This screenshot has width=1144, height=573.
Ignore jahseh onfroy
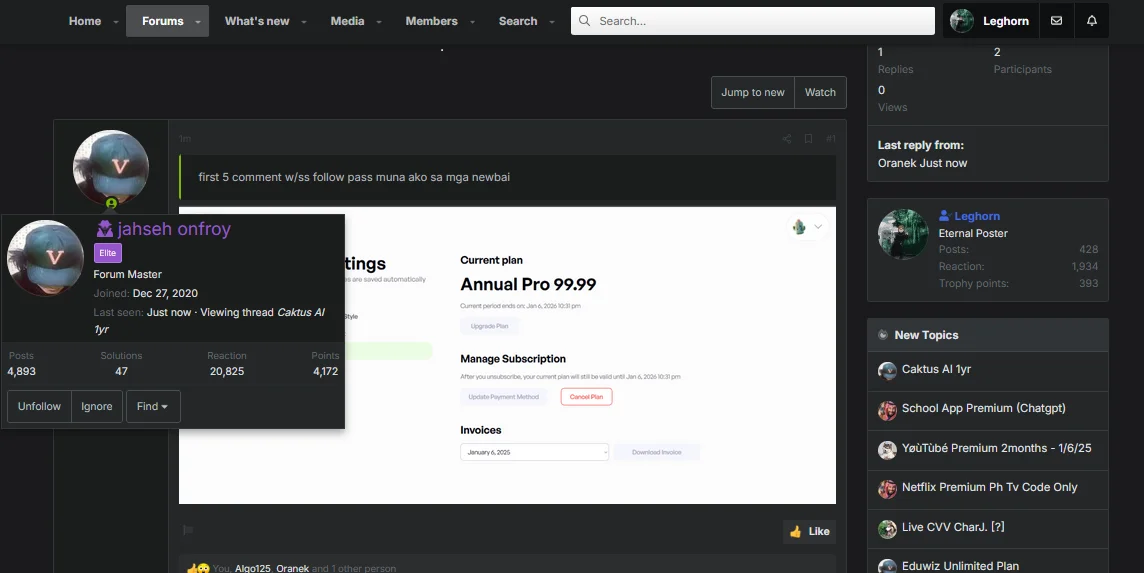pyautogui.click(x=96, y=407)
